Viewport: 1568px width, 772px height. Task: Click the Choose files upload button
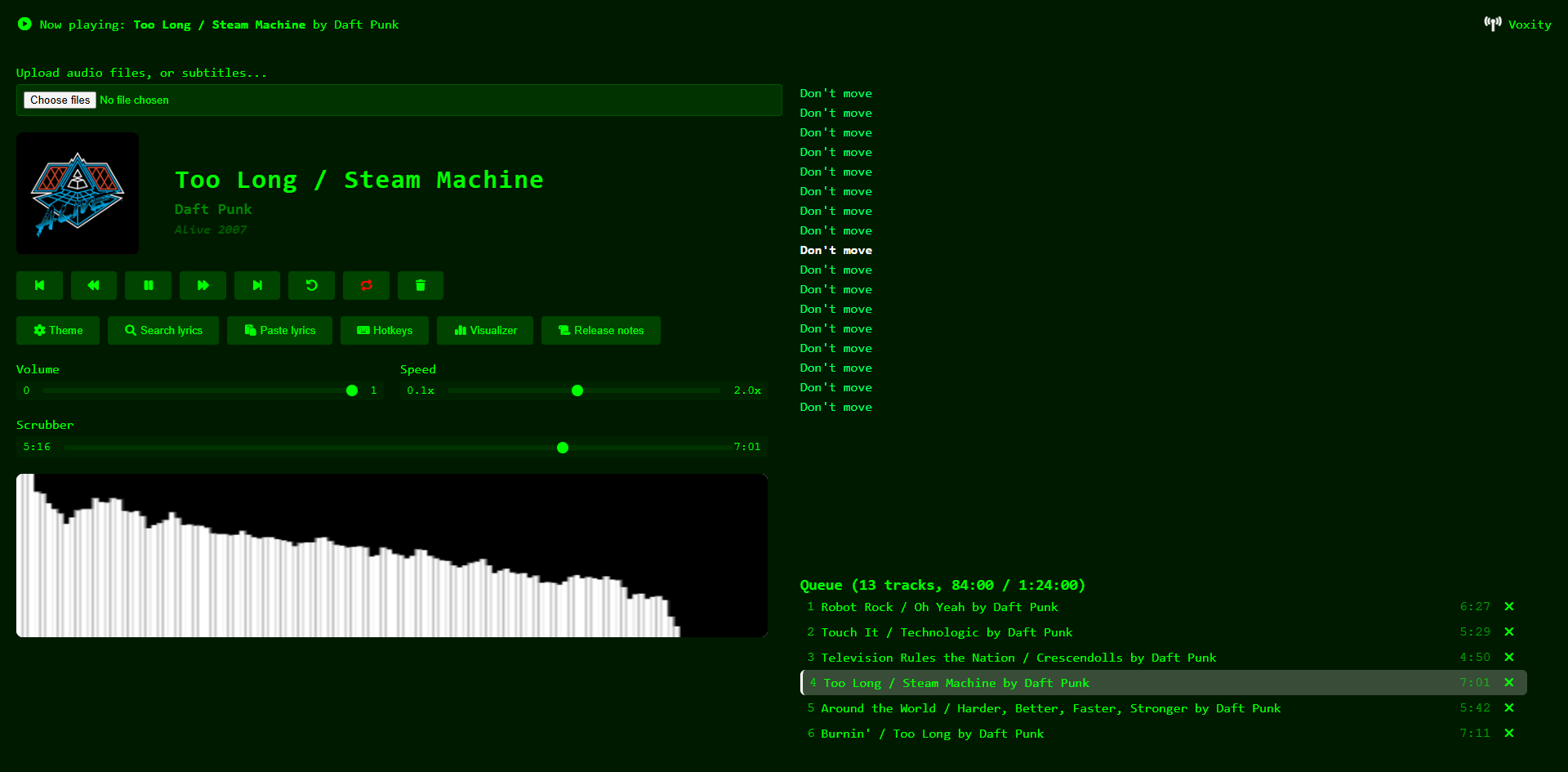click(x=60, y=100)
